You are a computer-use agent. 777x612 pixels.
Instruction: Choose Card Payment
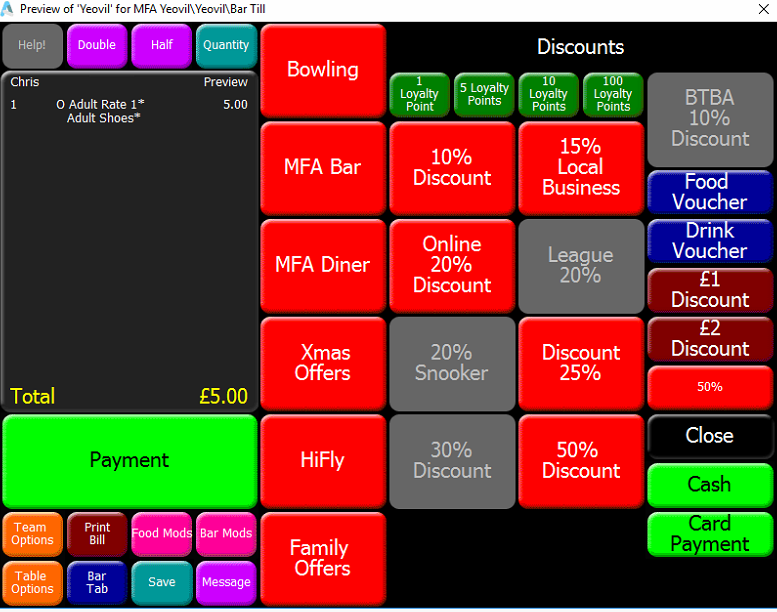click(710, 534)
